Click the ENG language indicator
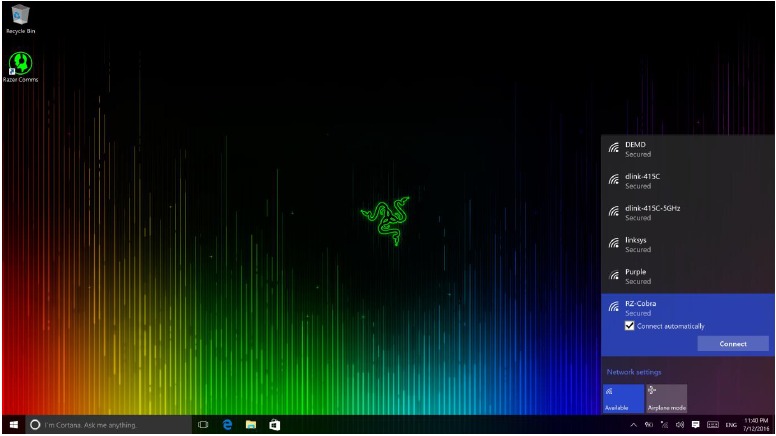The image size is (776, 436). click(x=731, y=425)
